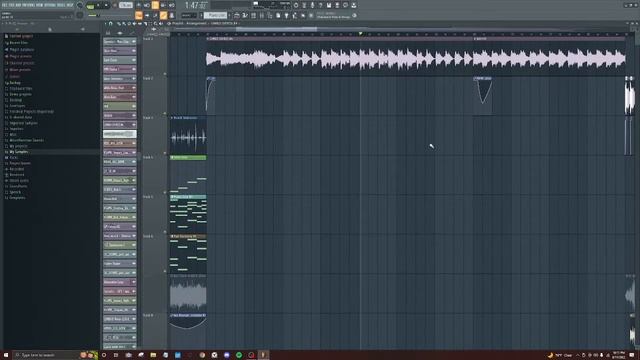
Task: Open the ADD menu
Action: pos(18,5)
